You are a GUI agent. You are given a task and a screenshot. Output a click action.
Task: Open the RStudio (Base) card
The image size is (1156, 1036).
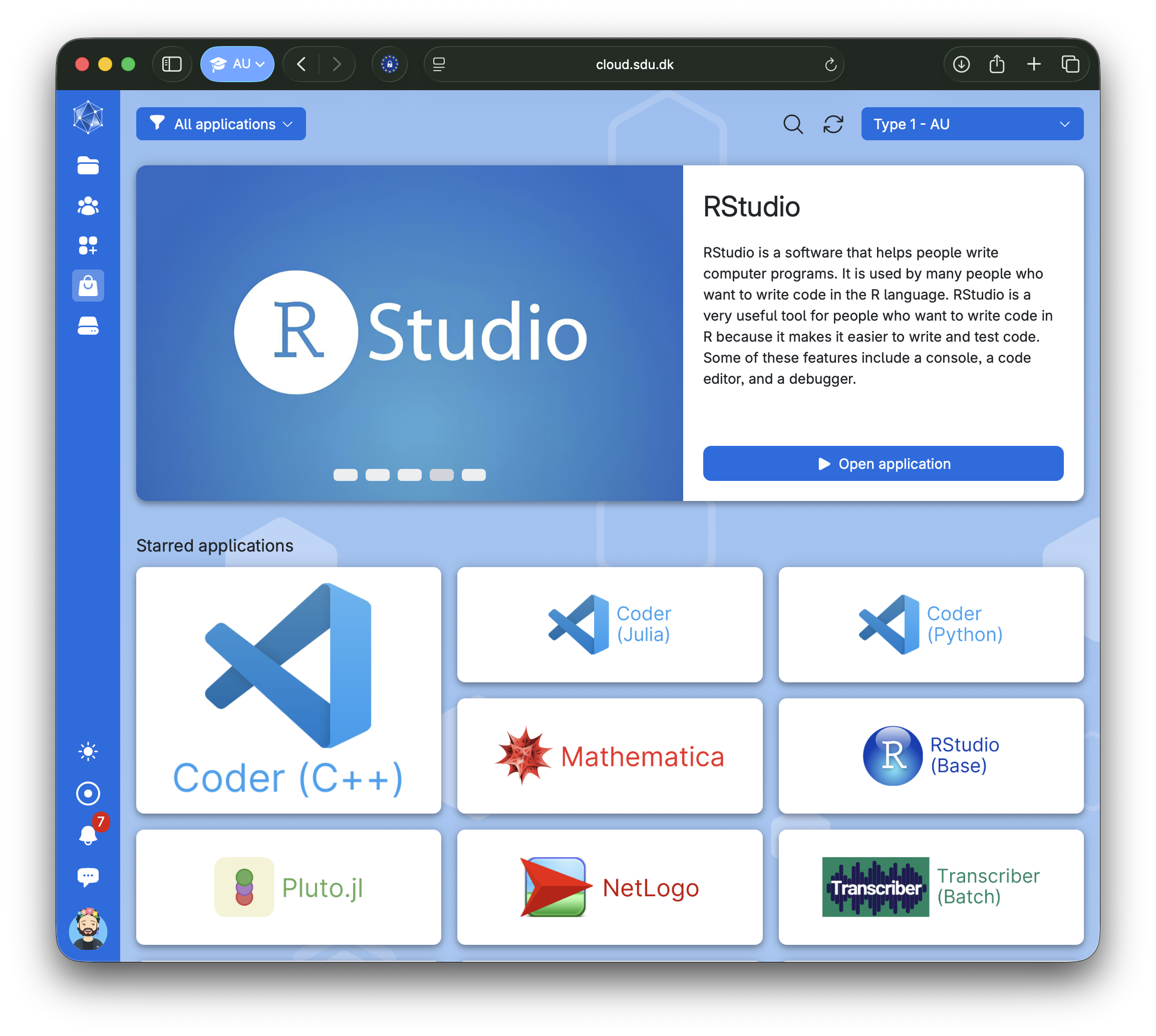click(x=931, y=756)
